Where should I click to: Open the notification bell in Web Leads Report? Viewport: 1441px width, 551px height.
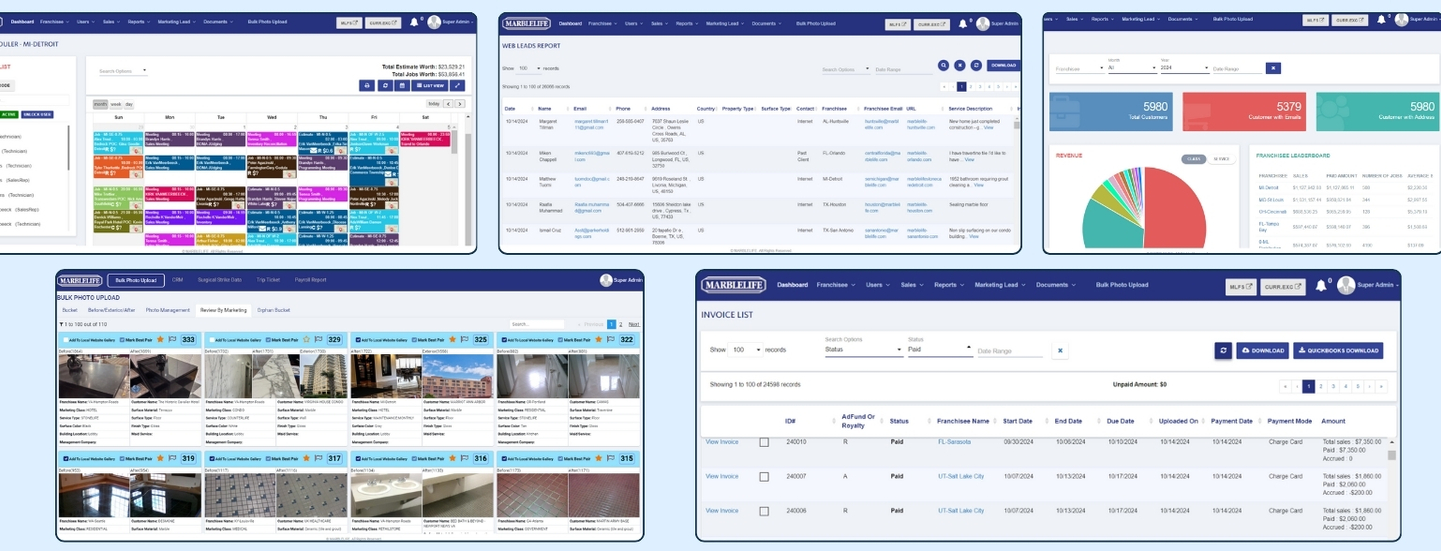point(963,23)
